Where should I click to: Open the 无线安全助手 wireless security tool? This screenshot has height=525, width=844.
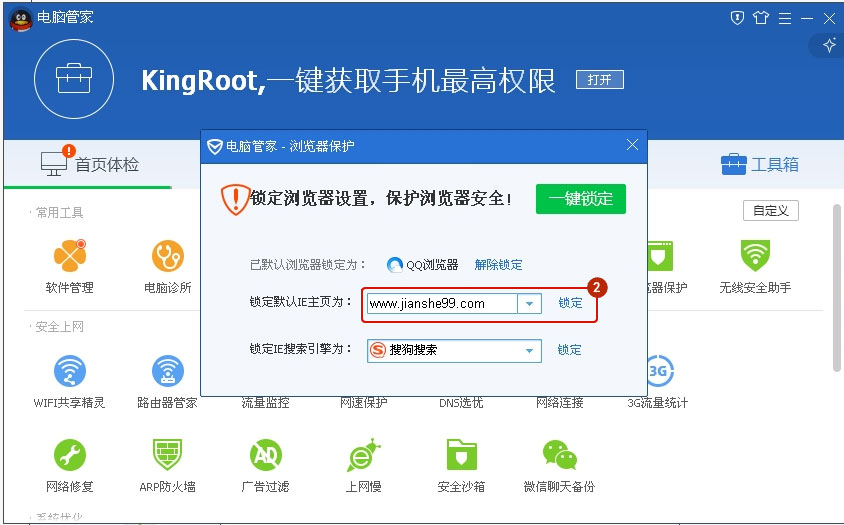coord(754,257)
